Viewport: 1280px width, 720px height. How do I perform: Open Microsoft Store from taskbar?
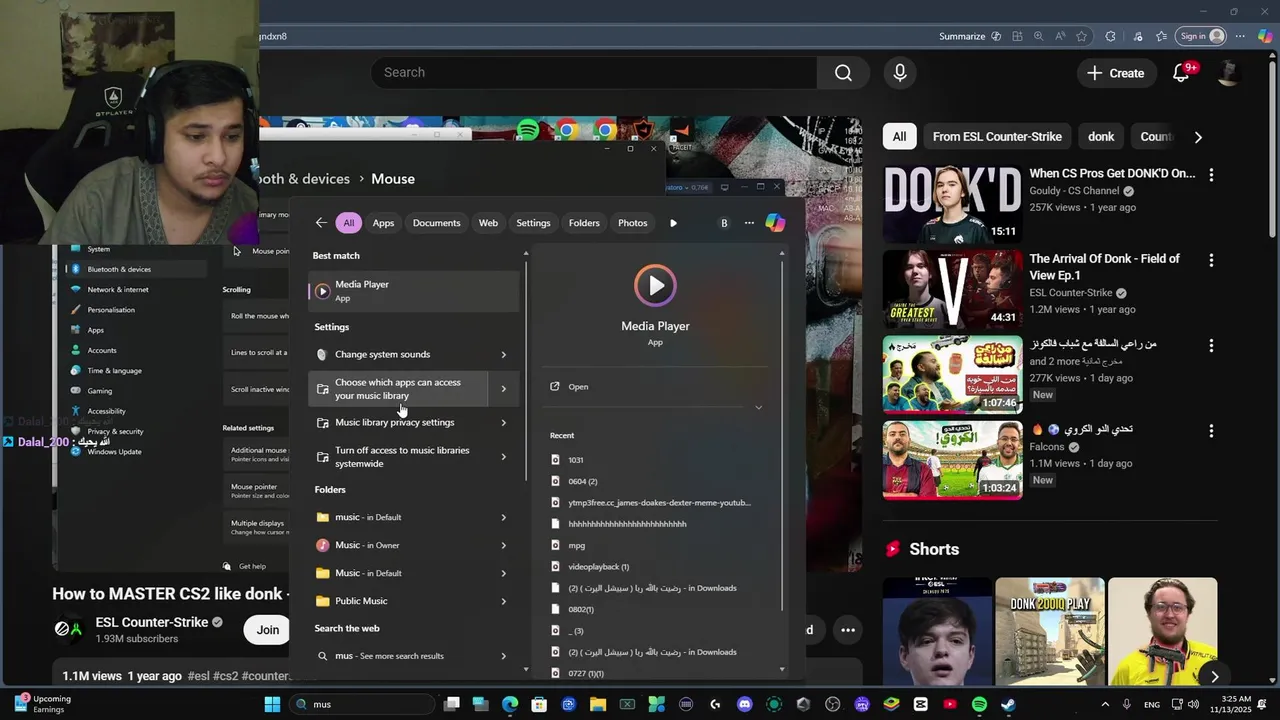[539, 704]
